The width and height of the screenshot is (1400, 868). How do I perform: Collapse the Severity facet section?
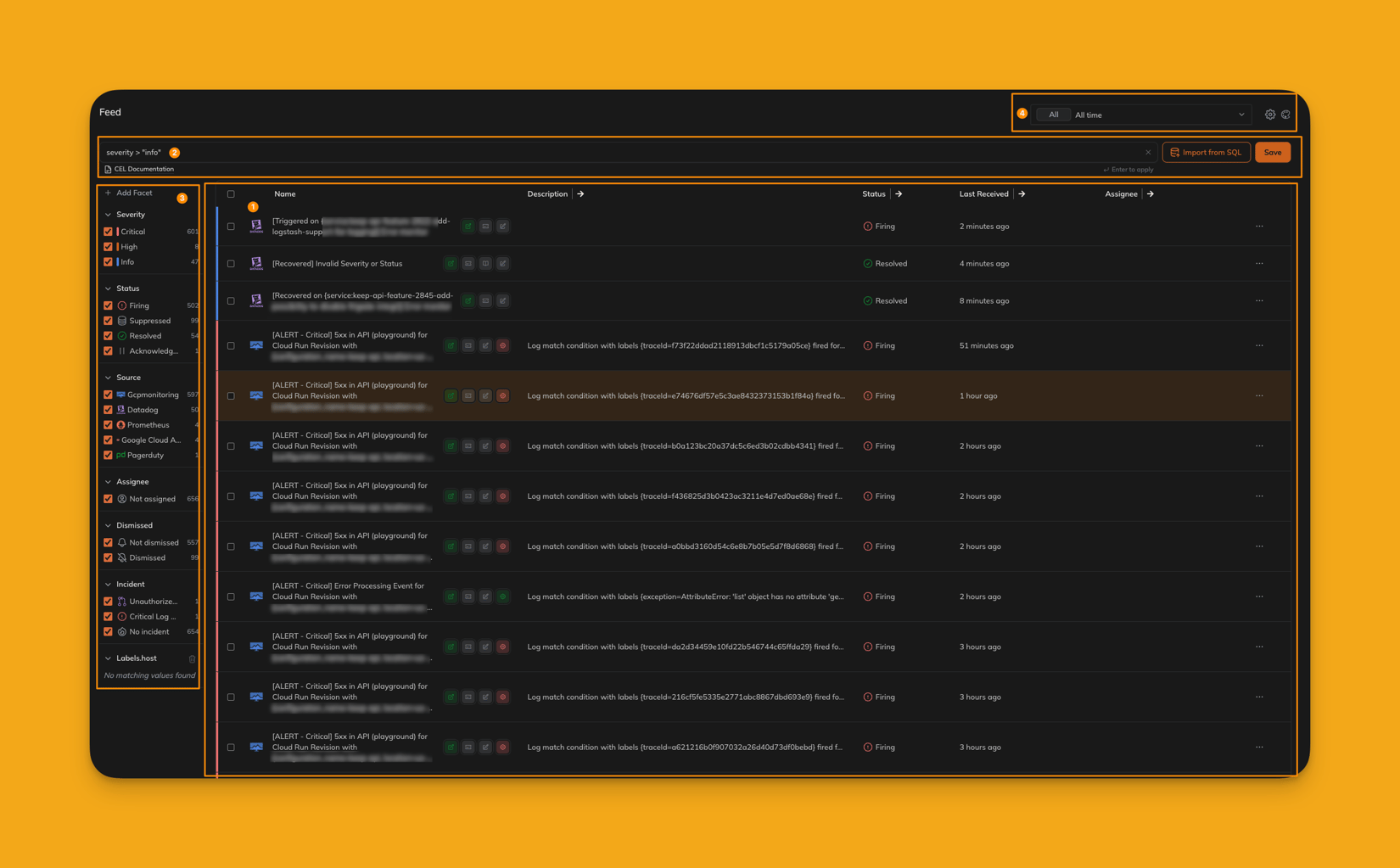pyautogui.click(x=108, y=215)
